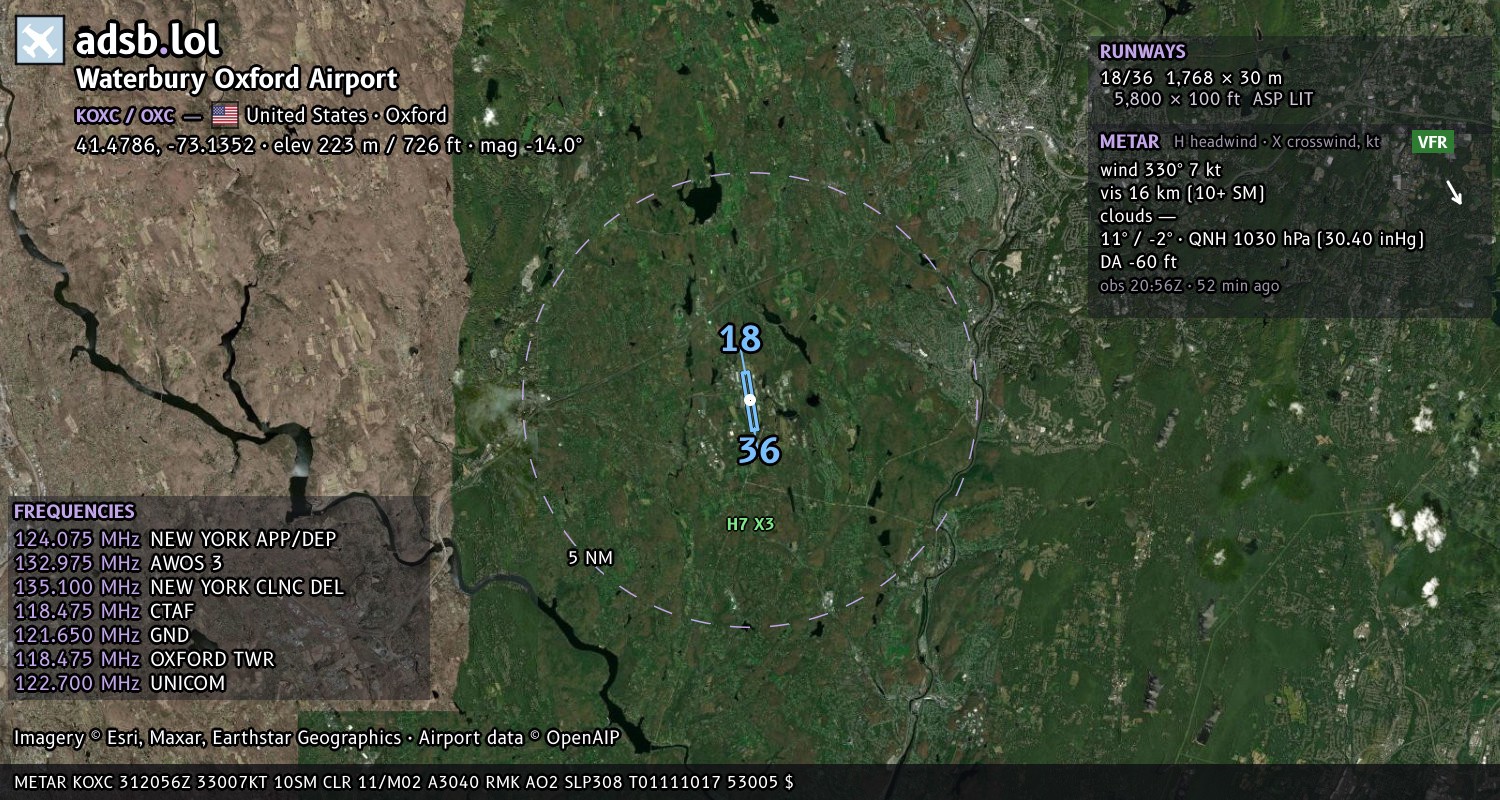Click the green "H7 X3" wind component label
This screenshot has height=800, width=1500.
(x=750, y=523)
